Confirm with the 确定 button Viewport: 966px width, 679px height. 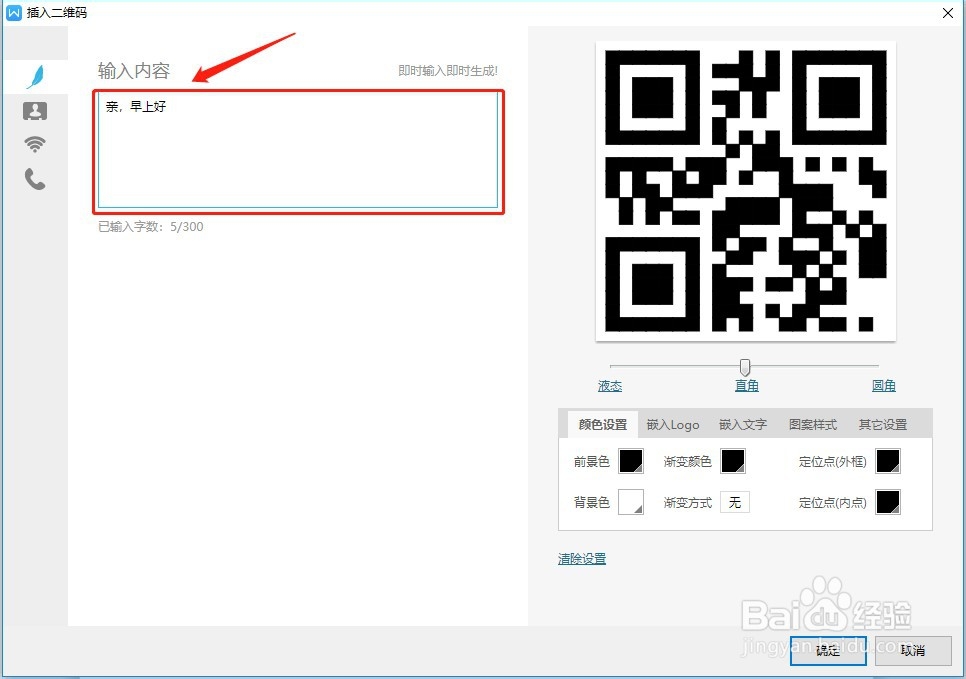pyautogui.click(x=828, y=651)
